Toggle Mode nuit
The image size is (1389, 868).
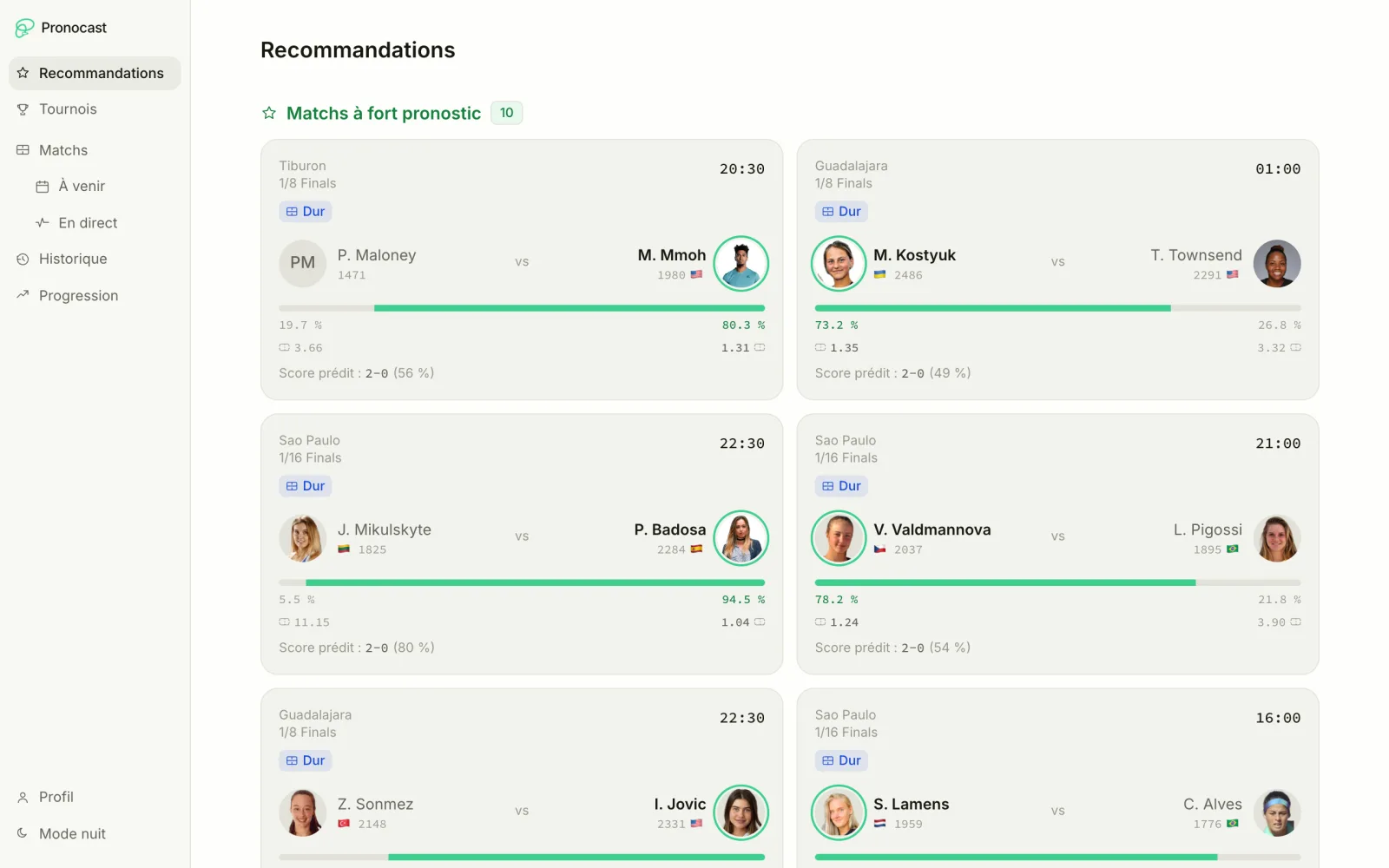95,833
